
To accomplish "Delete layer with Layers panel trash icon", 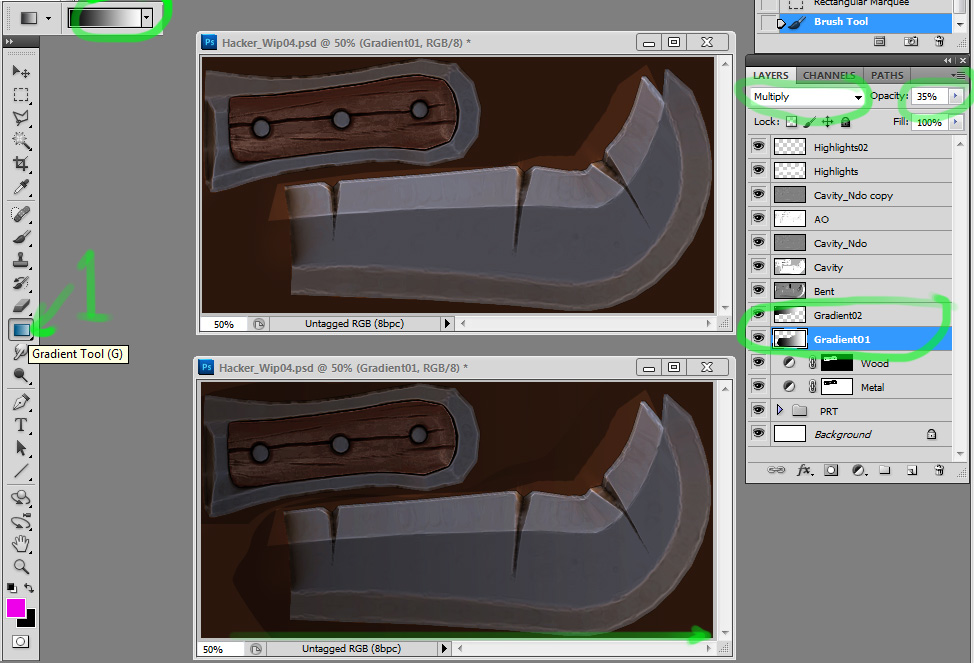I will click(x=939, y=470).
